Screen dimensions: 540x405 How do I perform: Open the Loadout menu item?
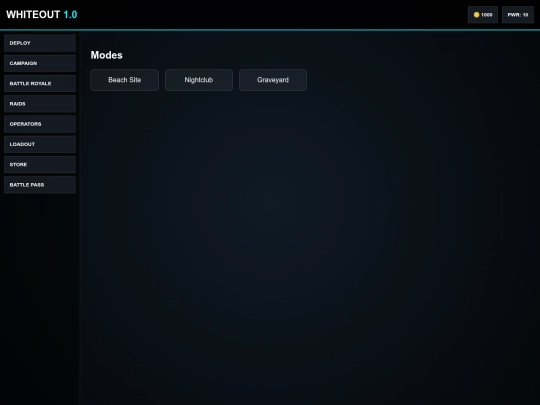[40, 144]
